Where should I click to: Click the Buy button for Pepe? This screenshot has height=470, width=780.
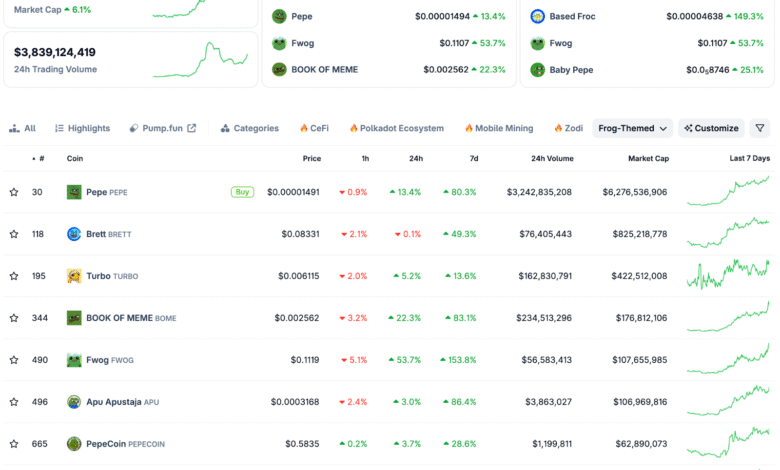click(242, 192)
